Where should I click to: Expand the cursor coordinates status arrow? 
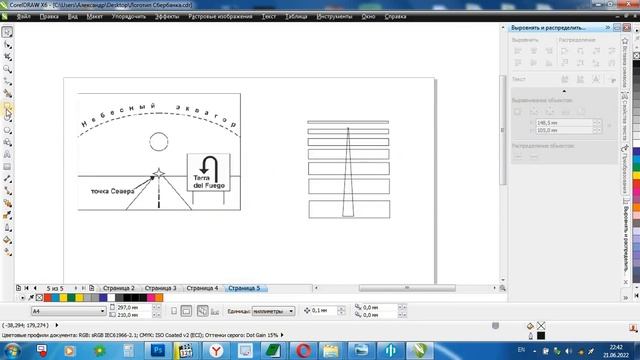[57, 325]
